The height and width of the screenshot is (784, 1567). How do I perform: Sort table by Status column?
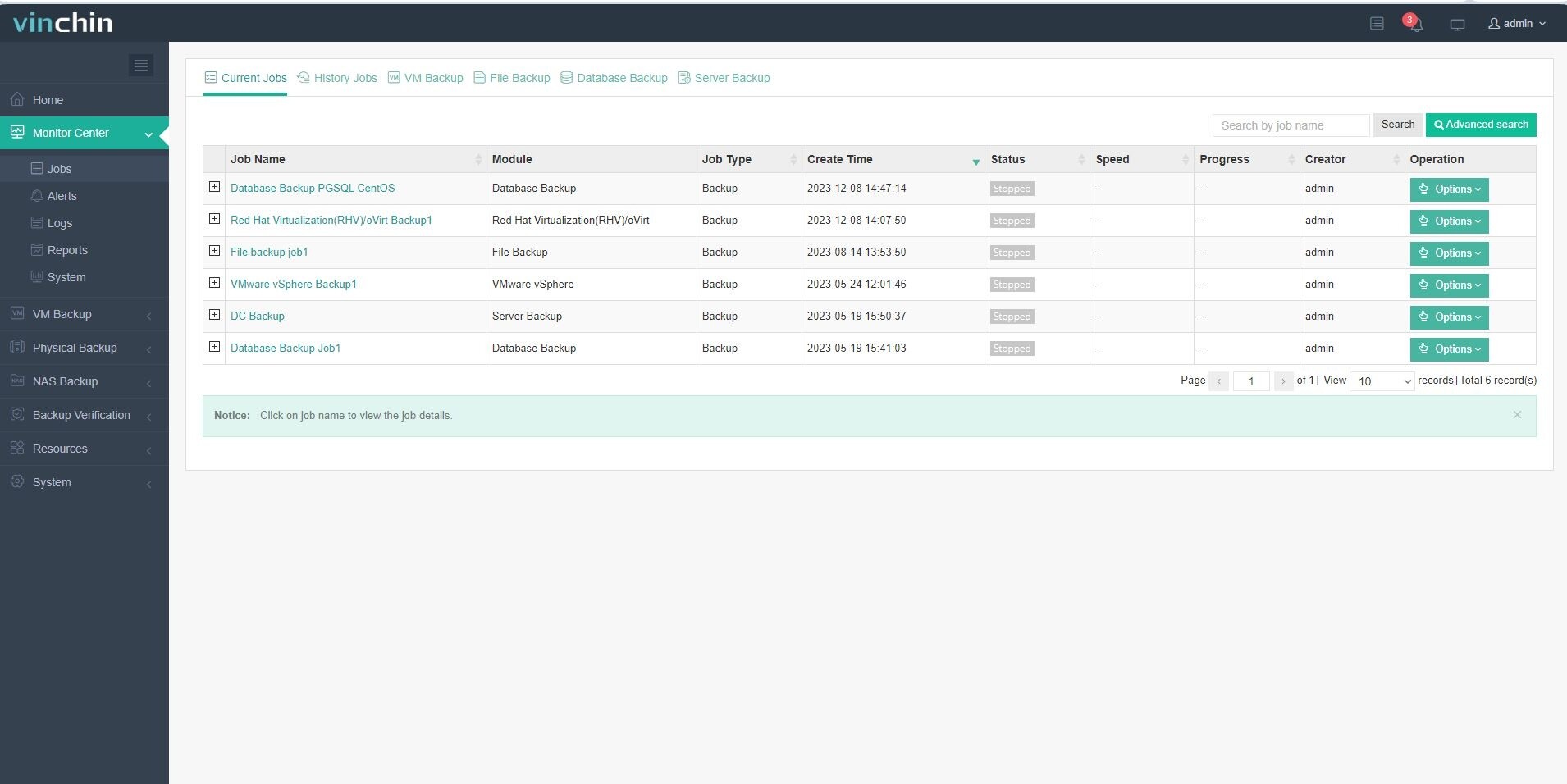[1037, 159]
